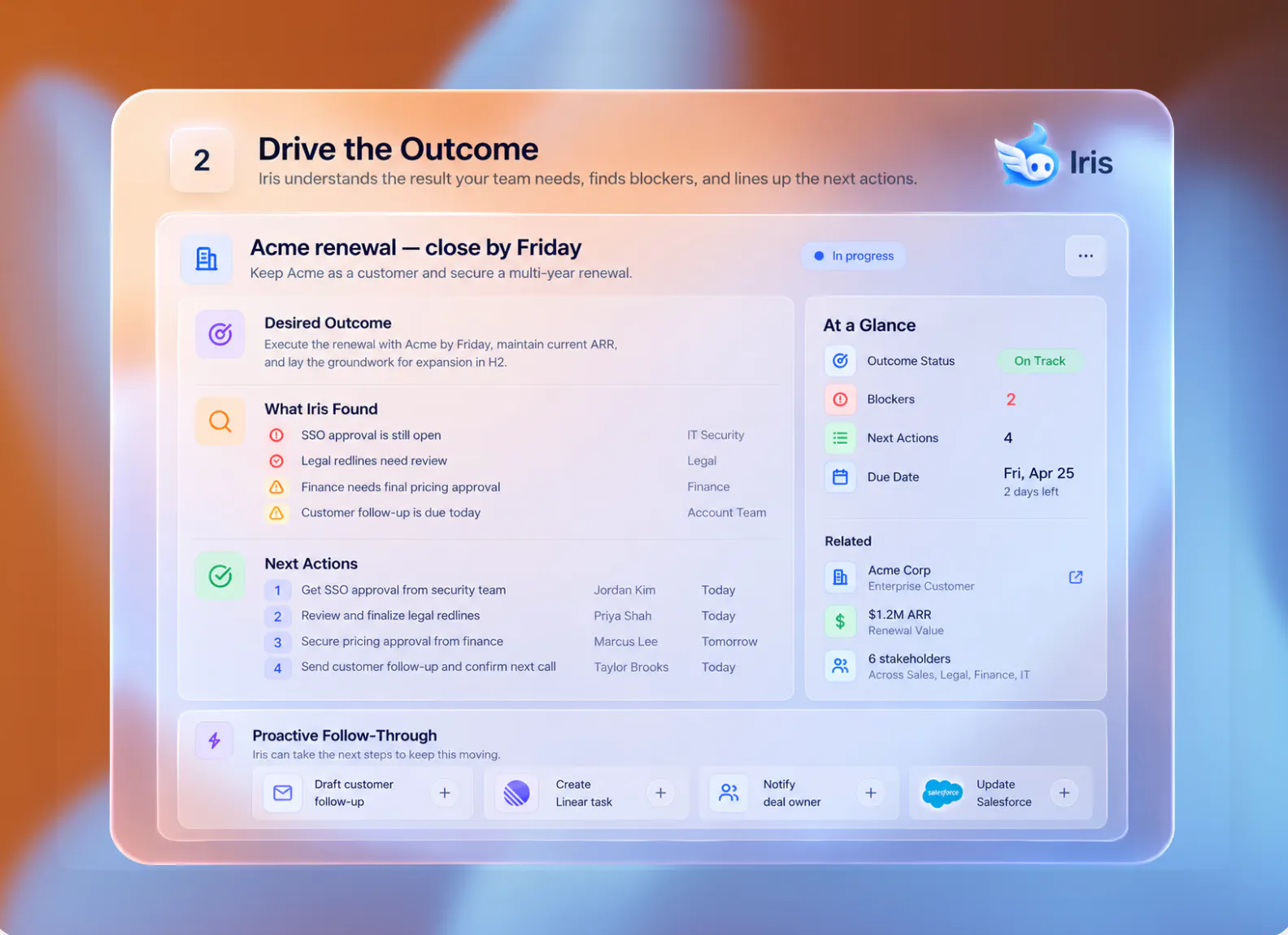Screen dimensions: 1288x935
Task: Click the warning icon beside Finance needs
Action: click(276, 487)
